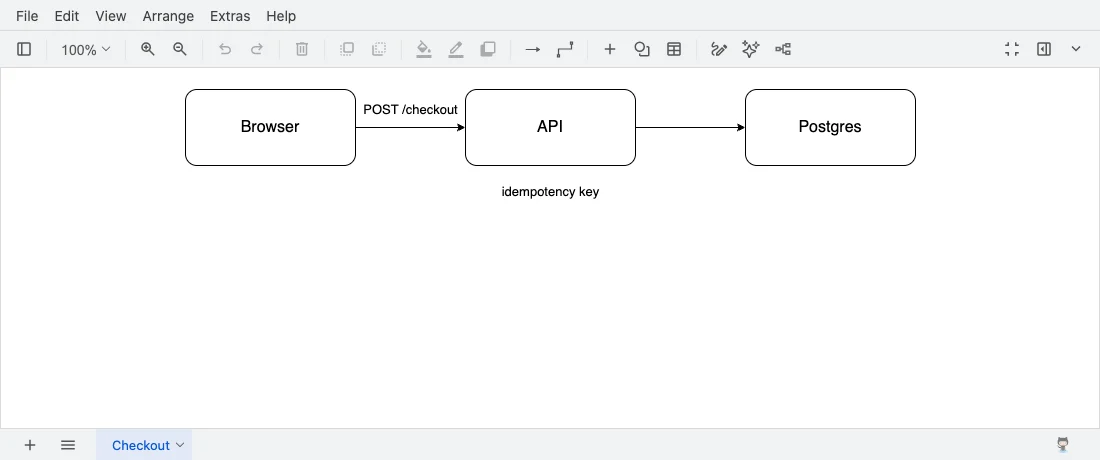1100x460 pixels.
Task: Toggle the right Format panel
Action: [1044, 49]
